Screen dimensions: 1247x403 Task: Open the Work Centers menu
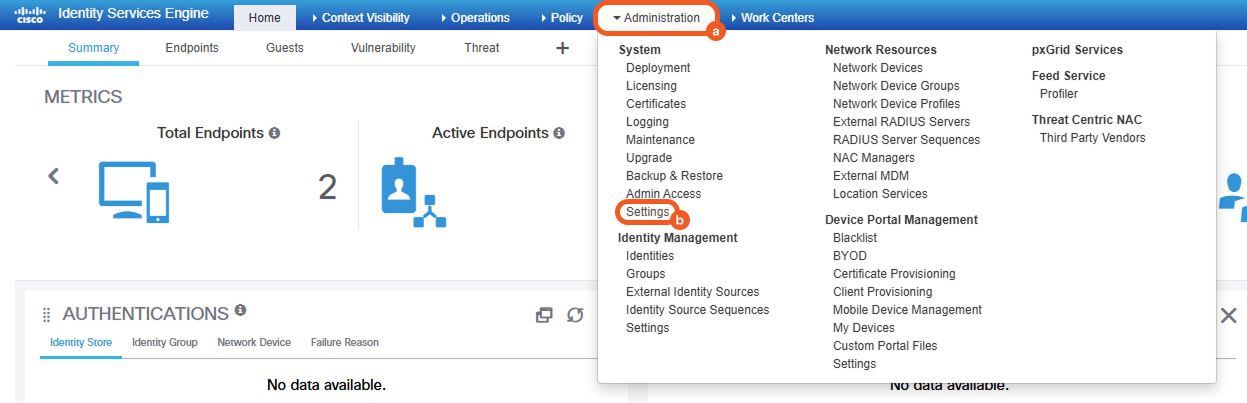click(771, 18)
